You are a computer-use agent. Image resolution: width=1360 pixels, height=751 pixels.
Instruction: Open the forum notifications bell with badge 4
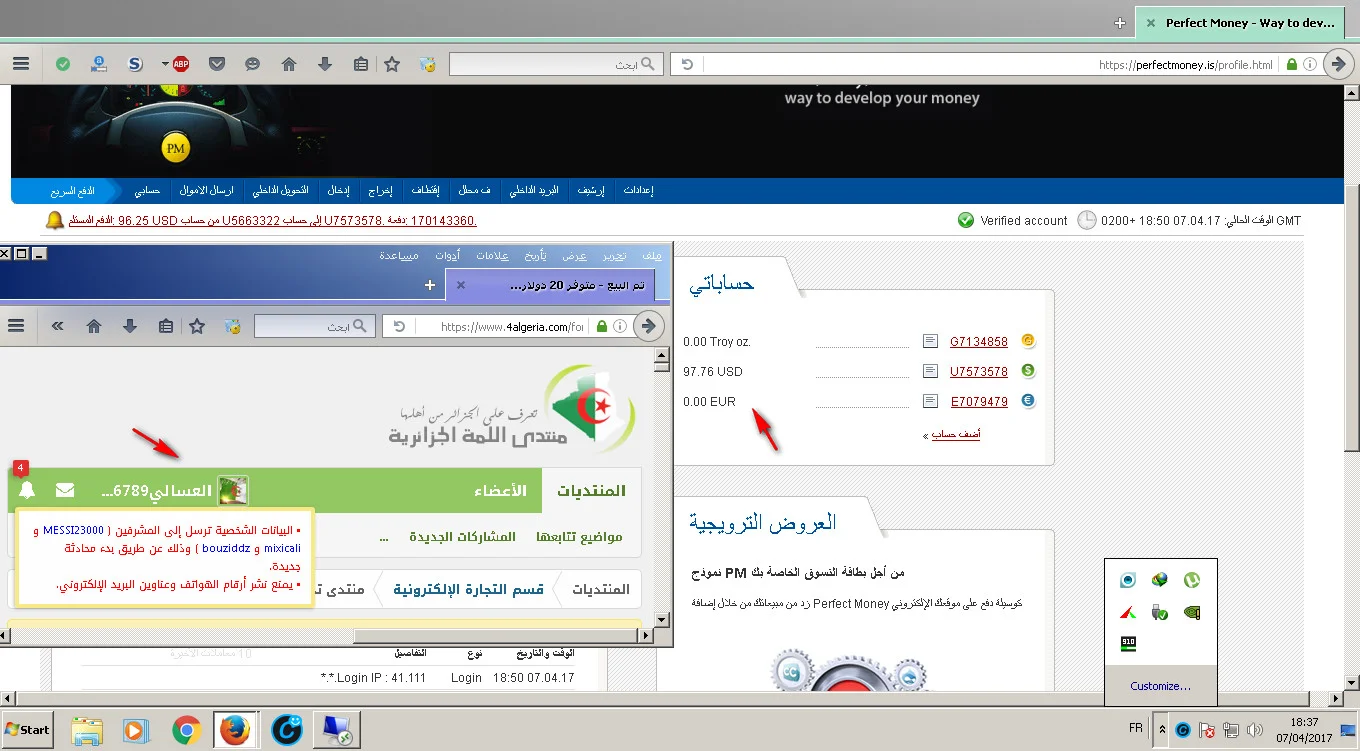point(27,490)
